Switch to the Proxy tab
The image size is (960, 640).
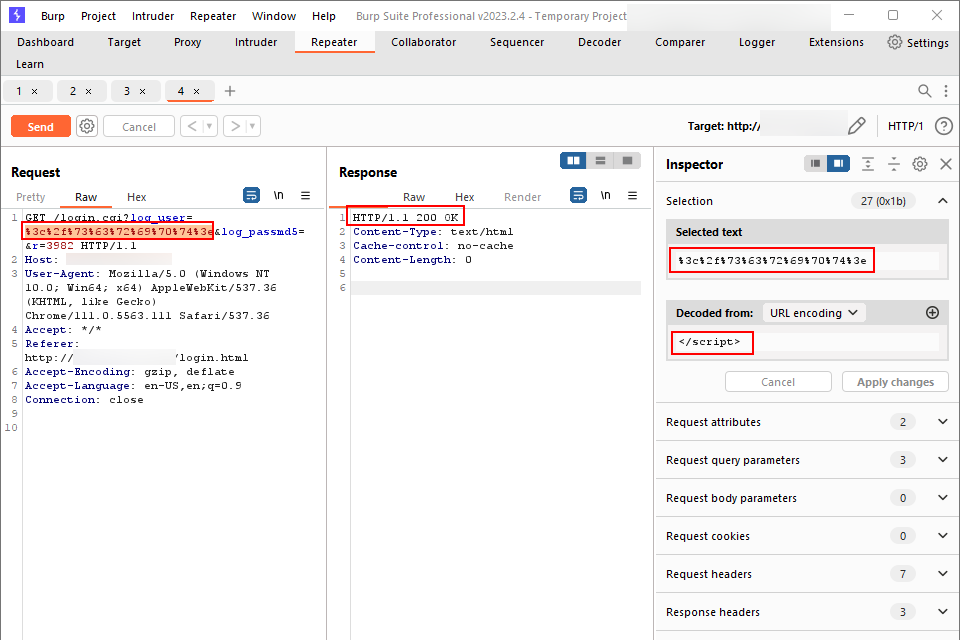[187, 42]
